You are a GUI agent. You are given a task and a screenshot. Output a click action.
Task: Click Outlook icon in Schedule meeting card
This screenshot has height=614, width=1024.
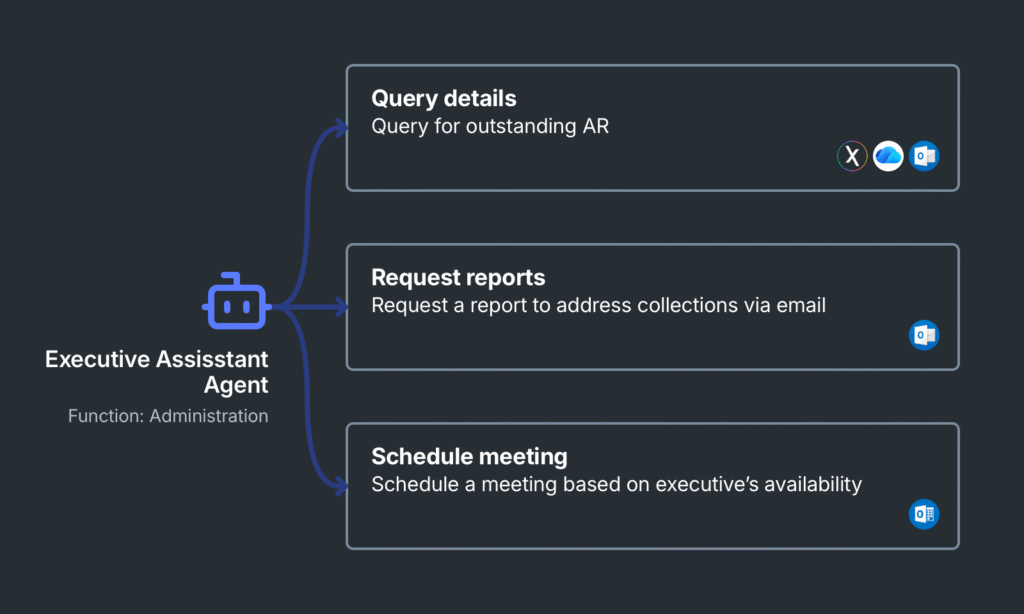[x=924, y=514]
